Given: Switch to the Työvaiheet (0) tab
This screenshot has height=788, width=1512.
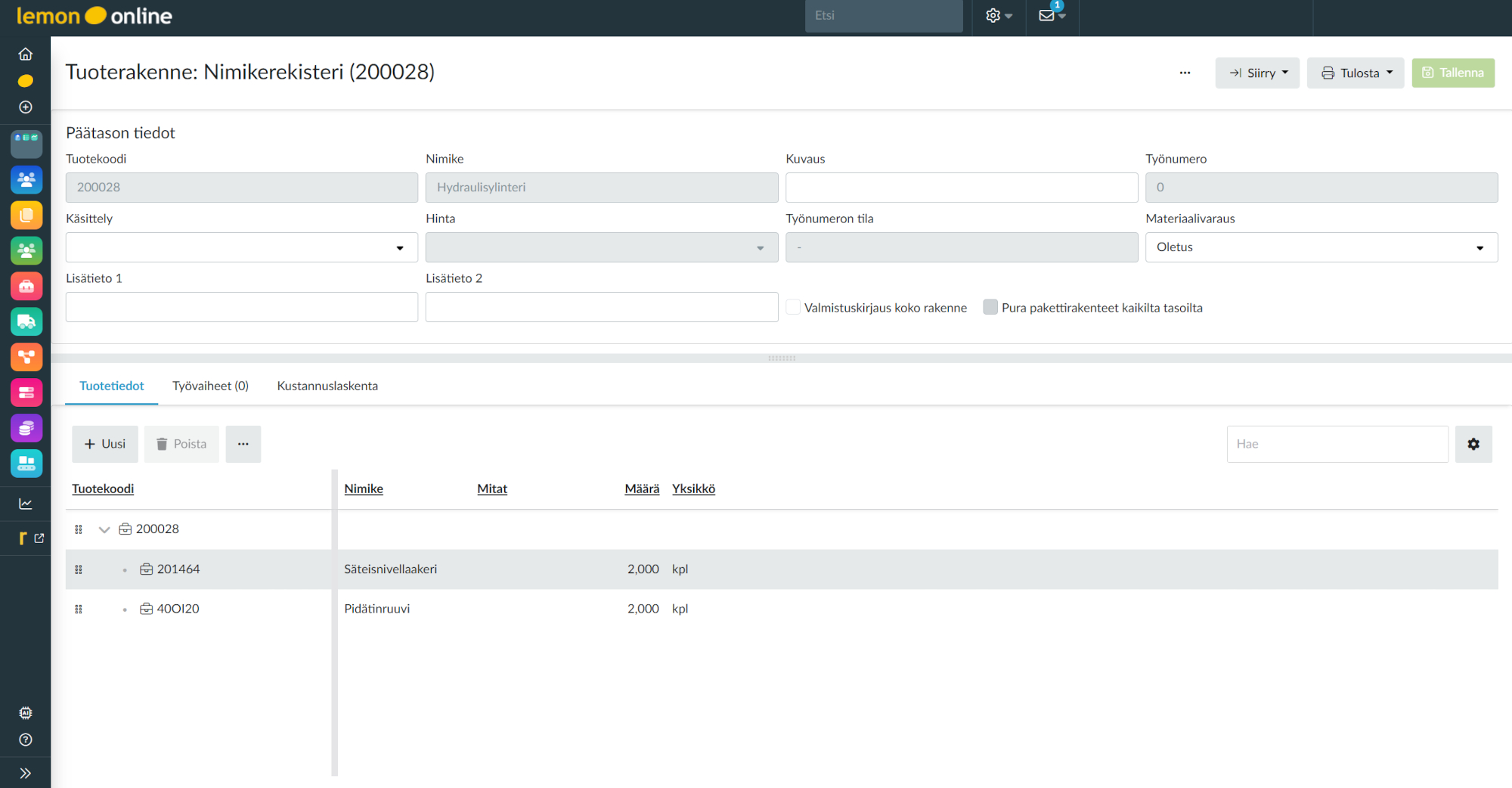Looking at the screenshot, I should click(x=210, y=386).
